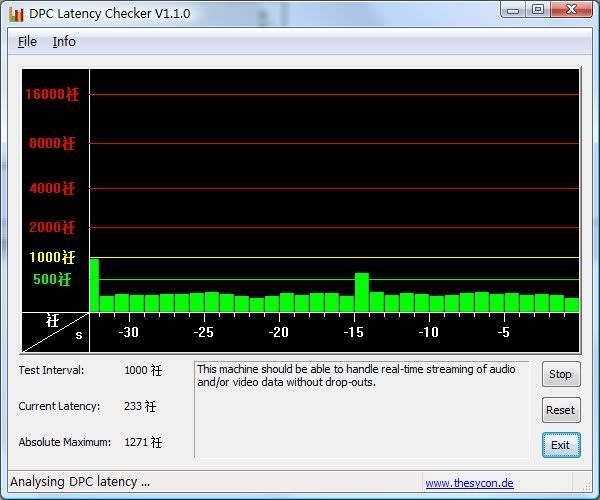Open the Info menu
The image size is (600, 500).
[64, 41]
